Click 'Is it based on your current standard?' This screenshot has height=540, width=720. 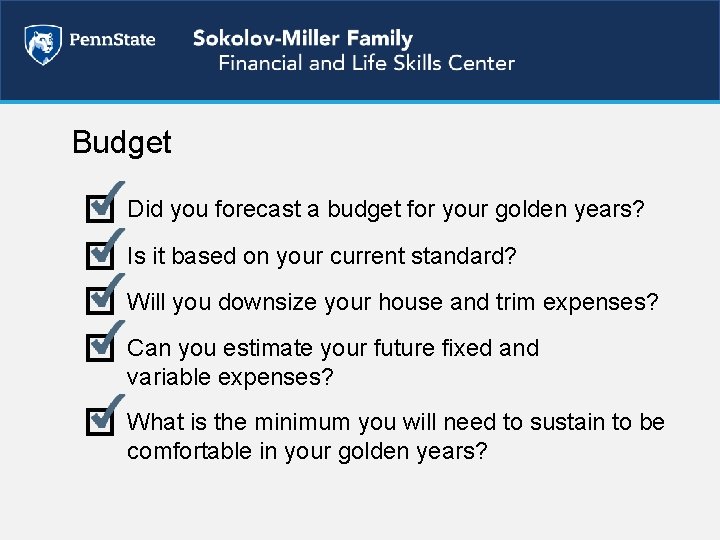[322, 255]
